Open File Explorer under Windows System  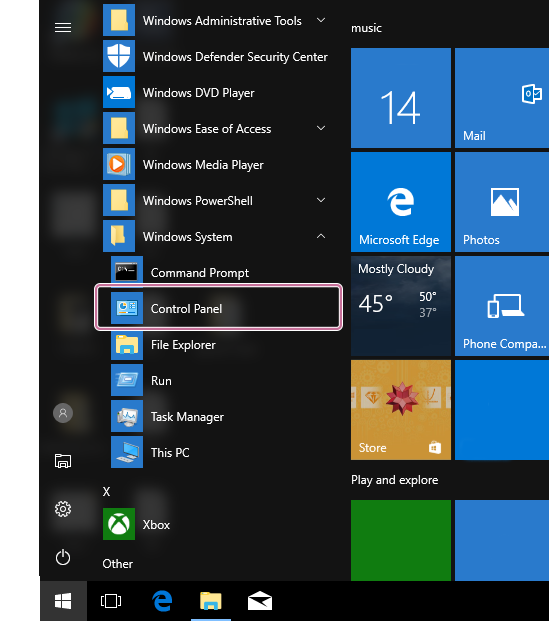pos(127,345)
